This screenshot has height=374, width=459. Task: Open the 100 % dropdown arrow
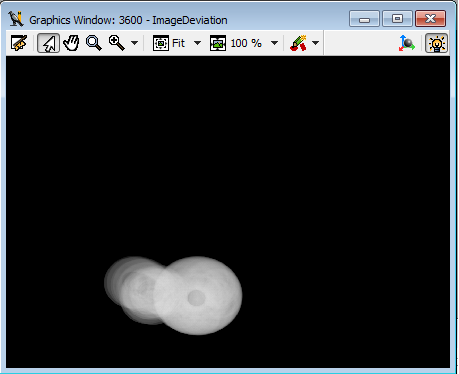click(x=274, y=43)
